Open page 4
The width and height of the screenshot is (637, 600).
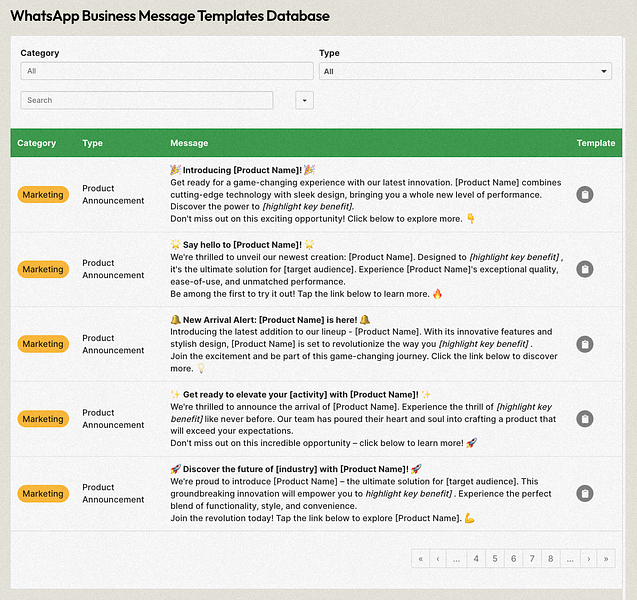pos(476,559)
